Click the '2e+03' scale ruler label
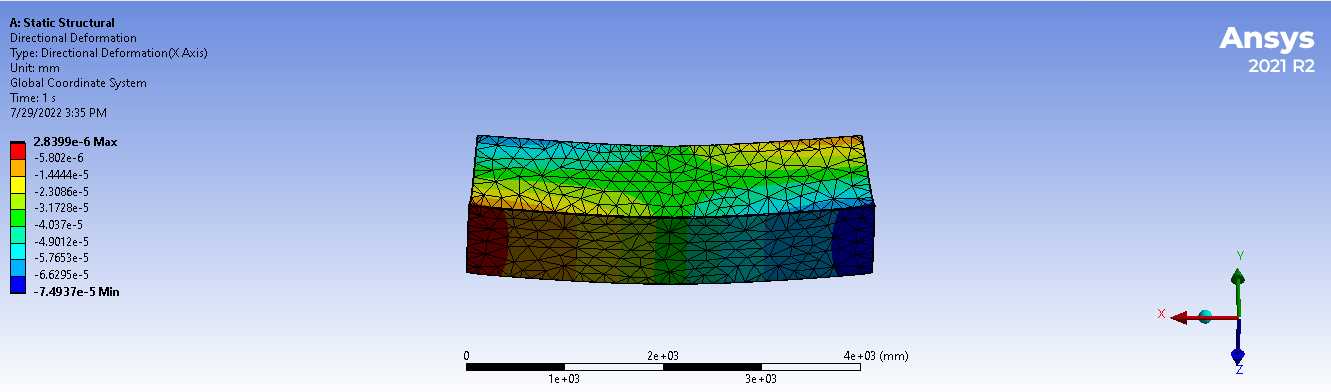Image resolution: width=1331 pixels, height=392 pixels. click(x=664, y=356)
